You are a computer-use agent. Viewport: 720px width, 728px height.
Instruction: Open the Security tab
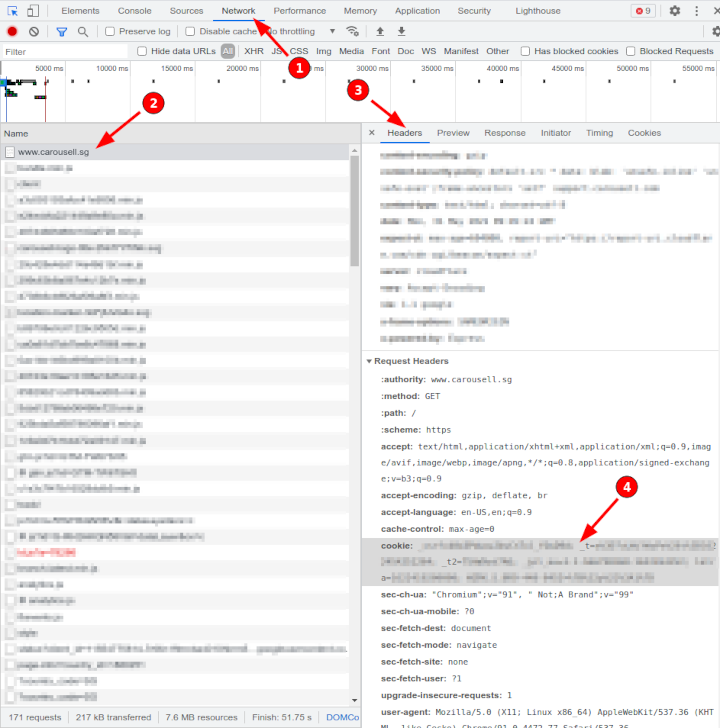pyautogui.click(x=474, y=11)
